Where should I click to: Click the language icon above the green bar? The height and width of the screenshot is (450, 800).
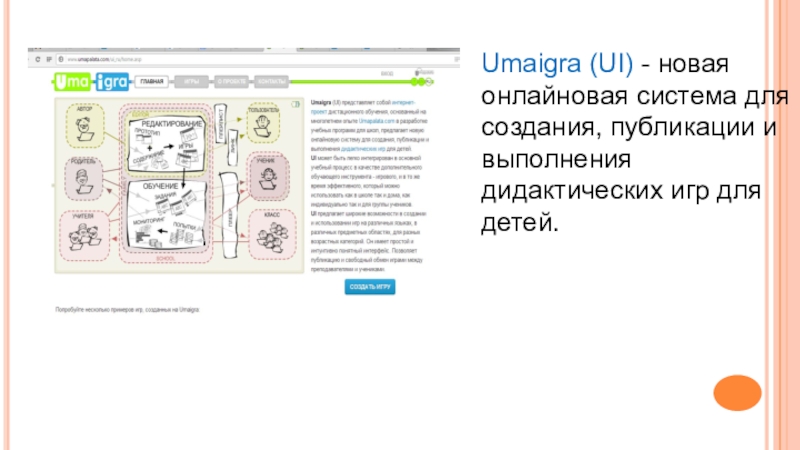(424, 72)
